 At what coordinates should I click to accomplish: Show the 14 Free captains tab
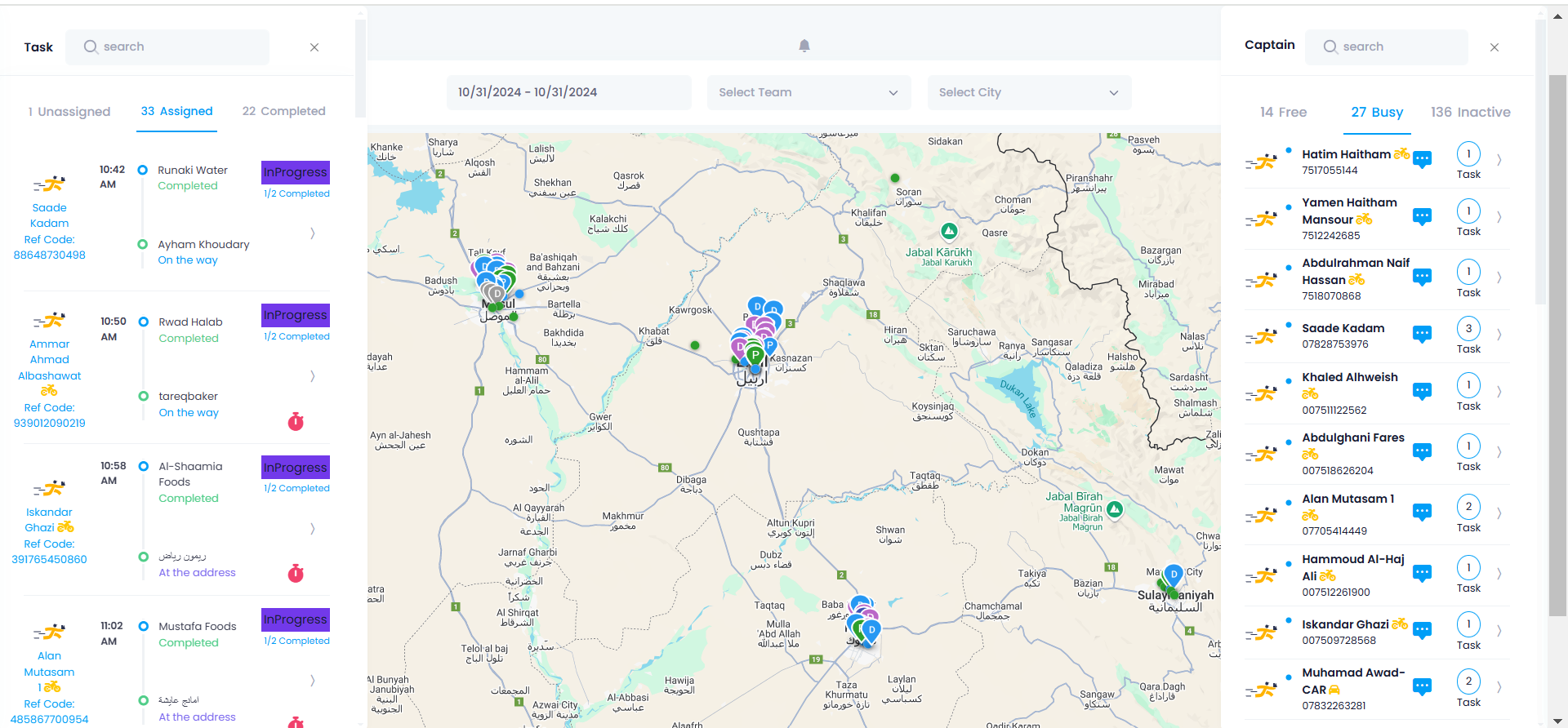(1283, 113)
